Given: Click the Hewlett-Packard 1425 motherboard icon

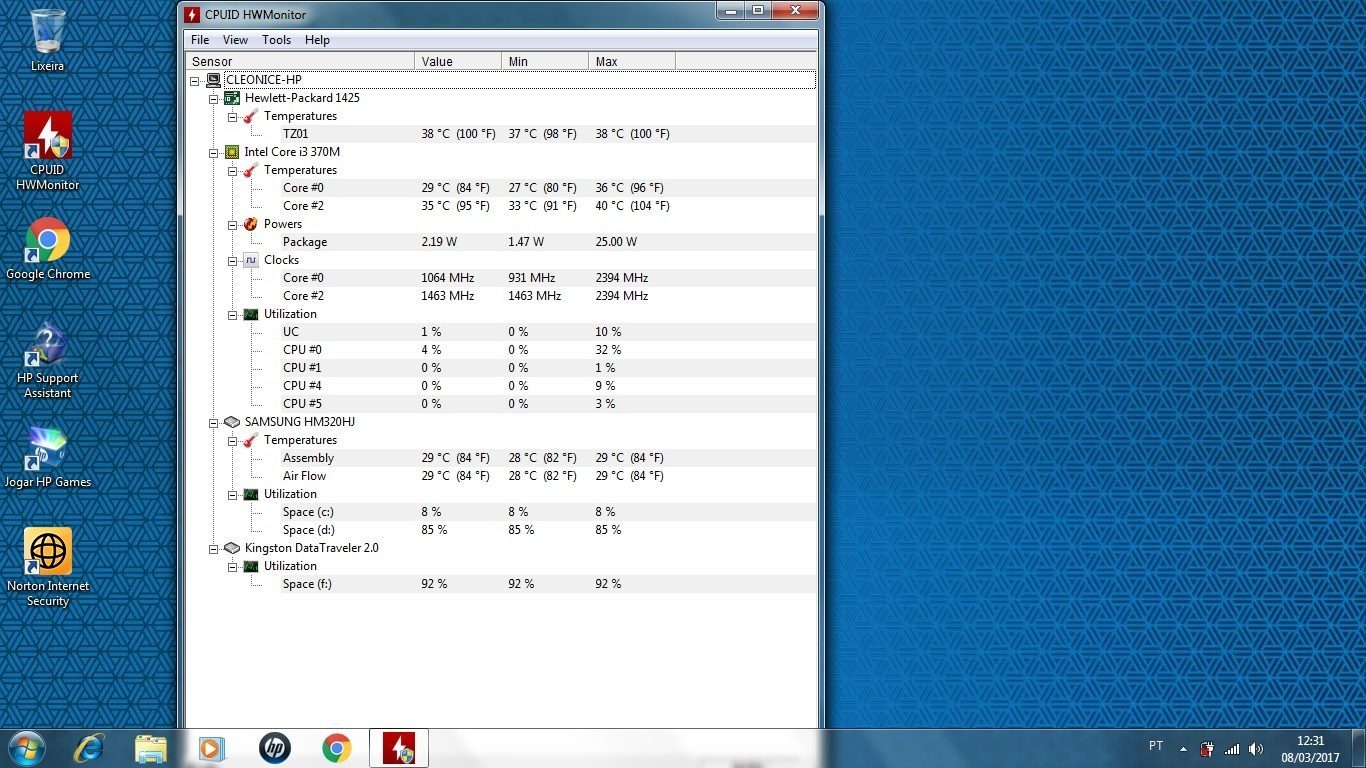Looking at the screenshot, I should pos(232,98).
